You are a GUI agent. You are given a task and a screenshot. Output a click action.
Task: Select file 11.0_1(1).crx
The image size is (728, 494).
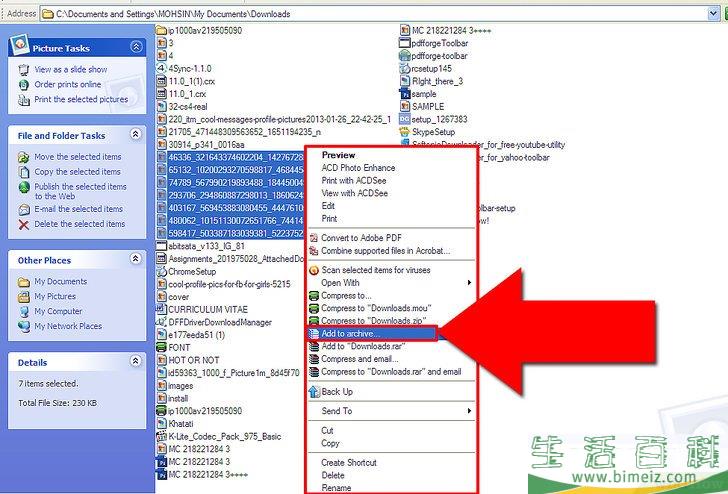coord(191,81)
